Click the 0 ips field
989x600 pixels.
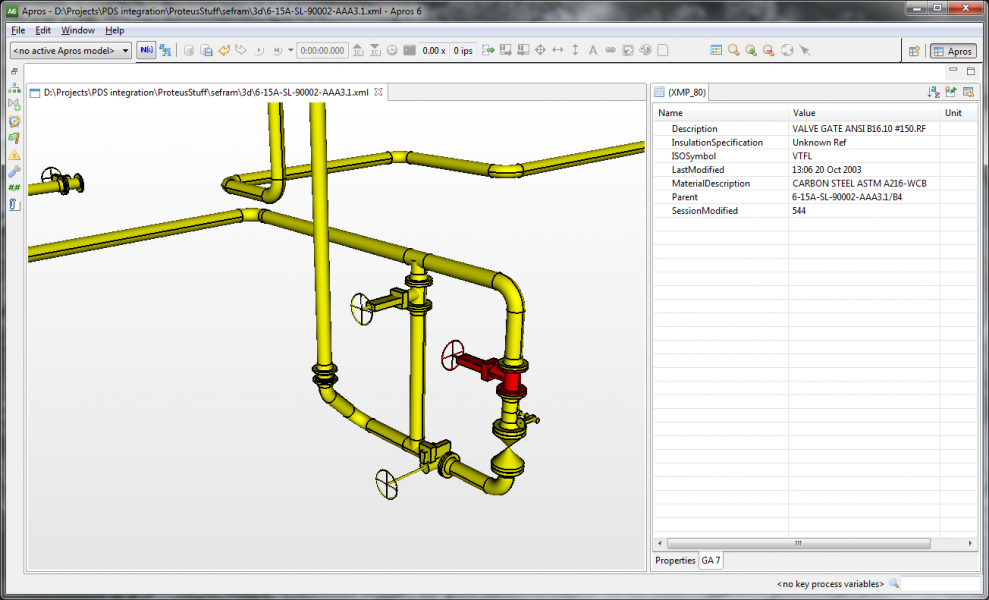[463, 50]
